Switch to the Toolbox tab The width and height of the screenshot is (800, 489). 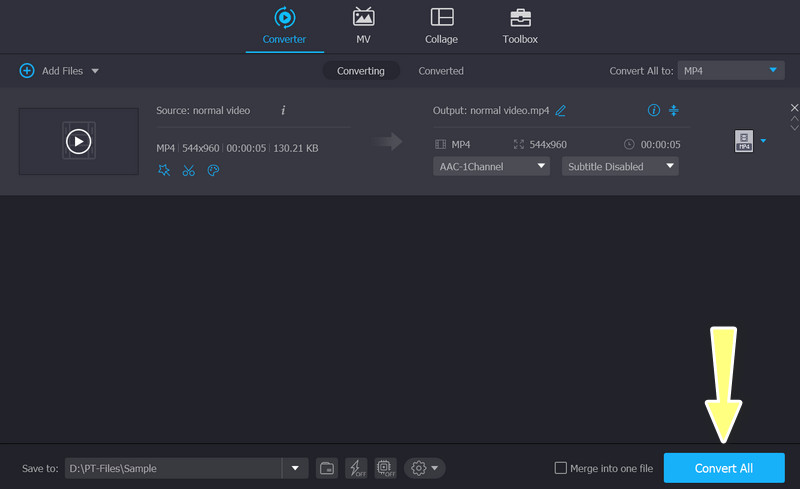520,26
